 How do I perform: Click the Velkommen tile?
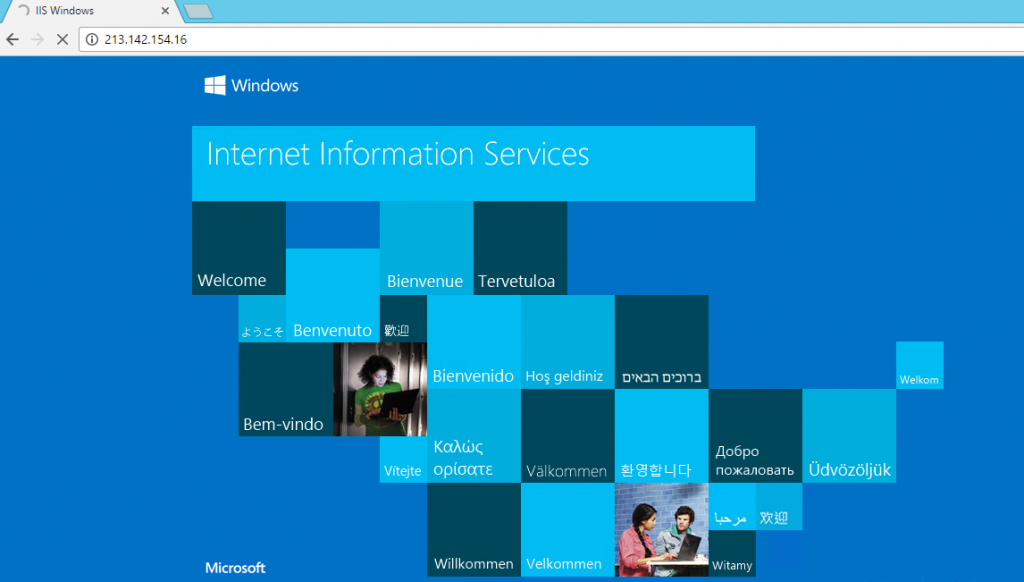[x=568, y=530]
